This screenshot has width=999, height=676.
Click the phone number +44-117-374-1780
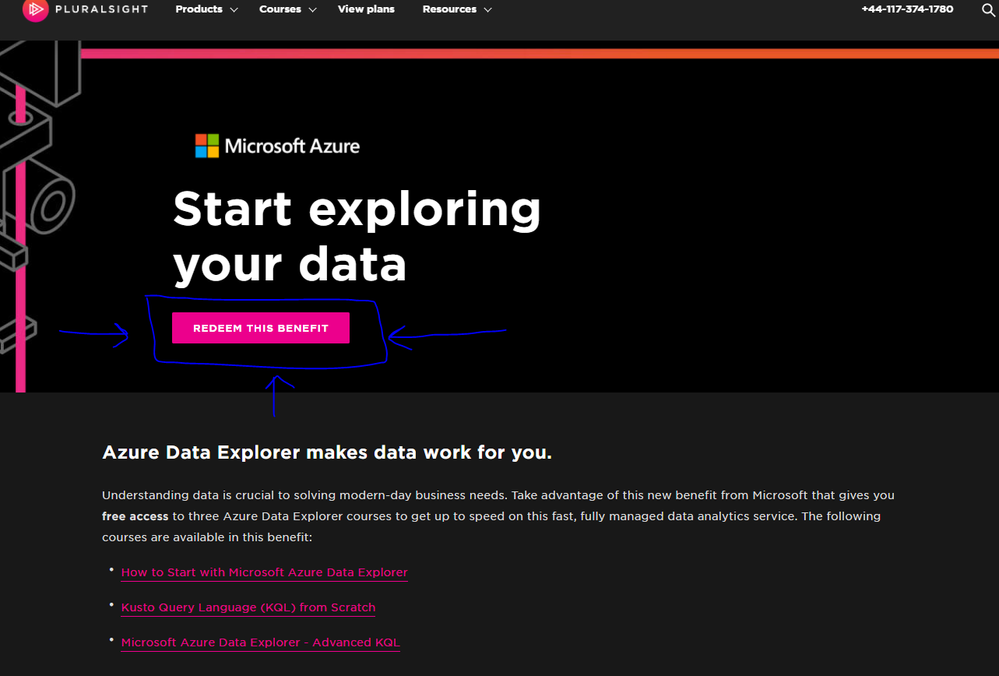tap(907, 10)
